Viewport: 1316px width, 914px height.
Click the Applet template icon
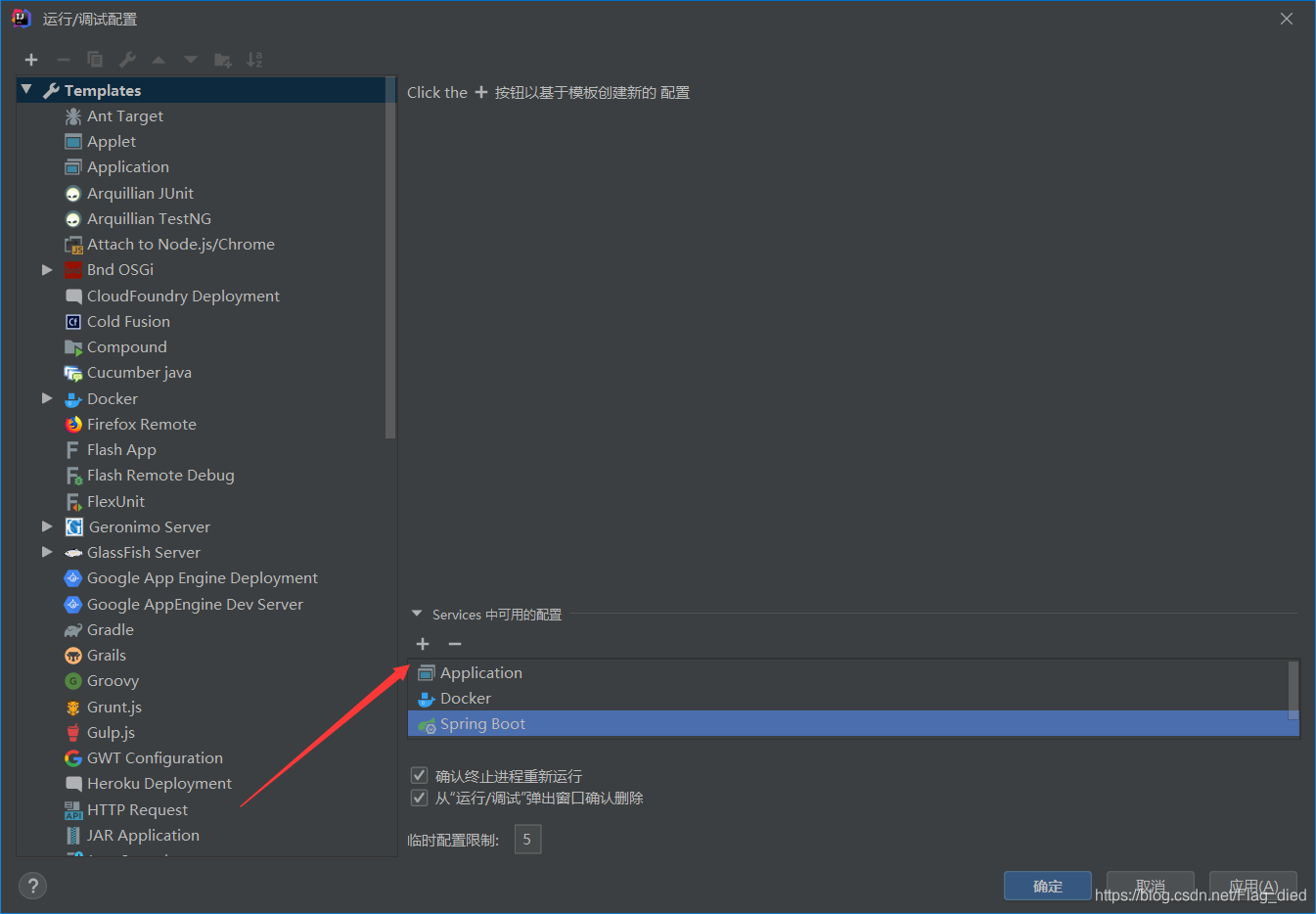(x=73, y=142)
